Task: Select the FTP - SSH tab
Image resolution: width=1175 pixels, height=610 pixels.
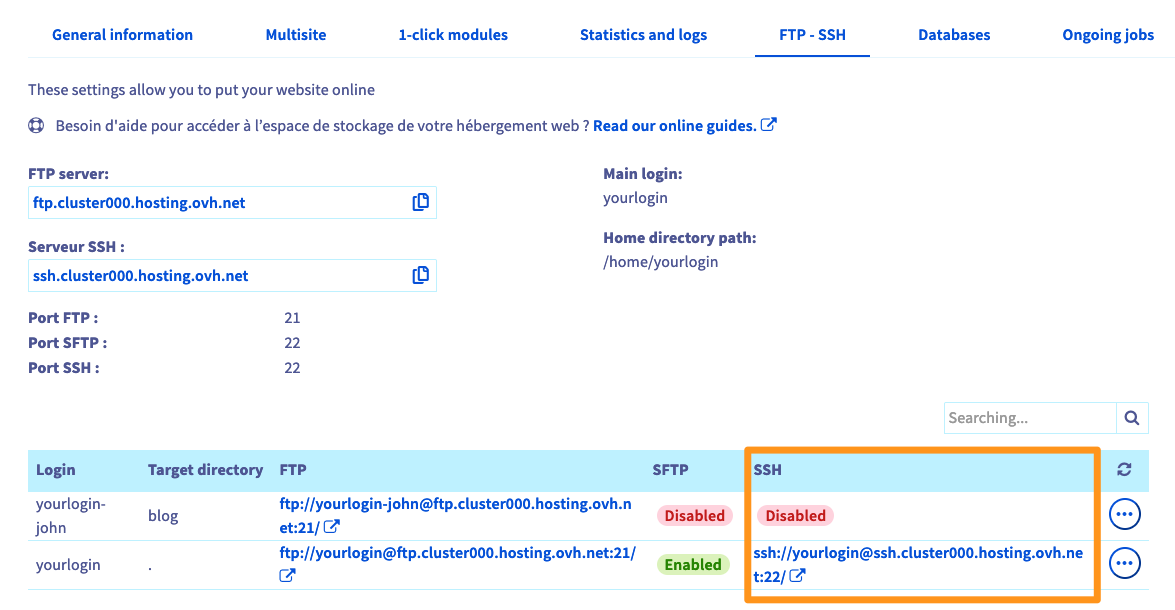Action: [812, 34]
